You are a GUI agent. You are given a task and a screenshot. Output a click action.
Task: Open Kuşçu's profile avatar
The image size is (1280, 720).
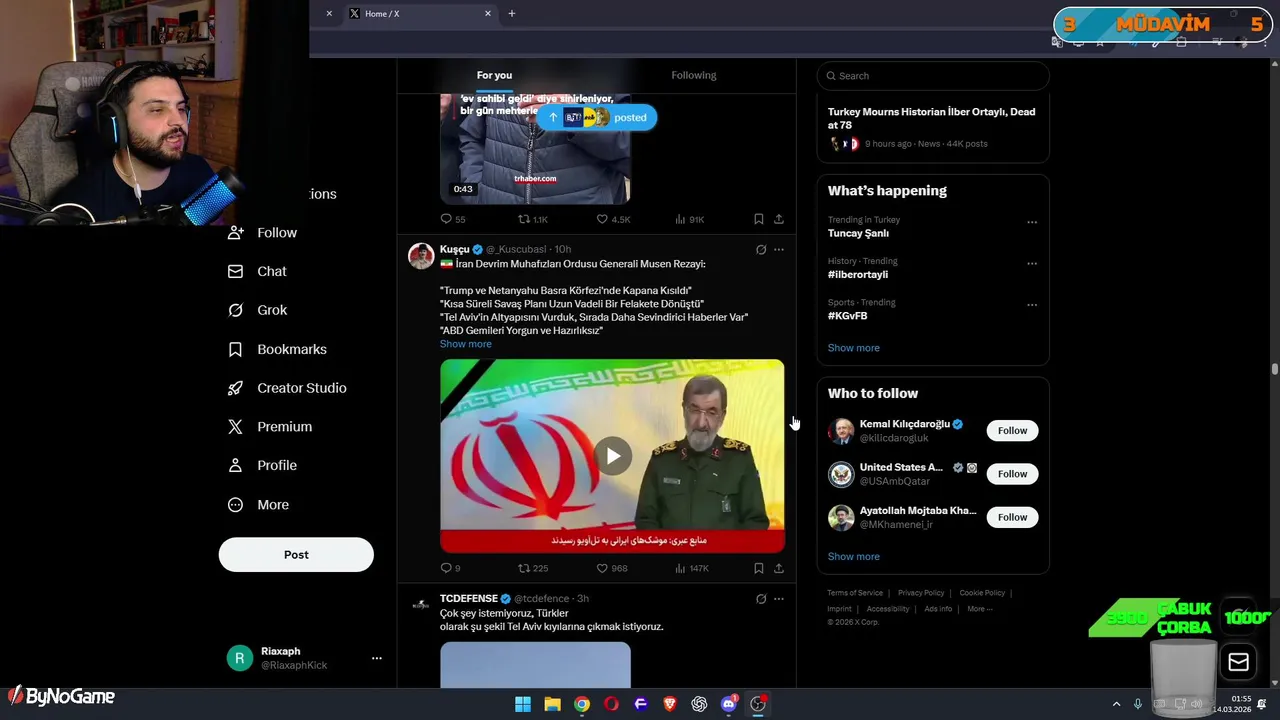421,256
